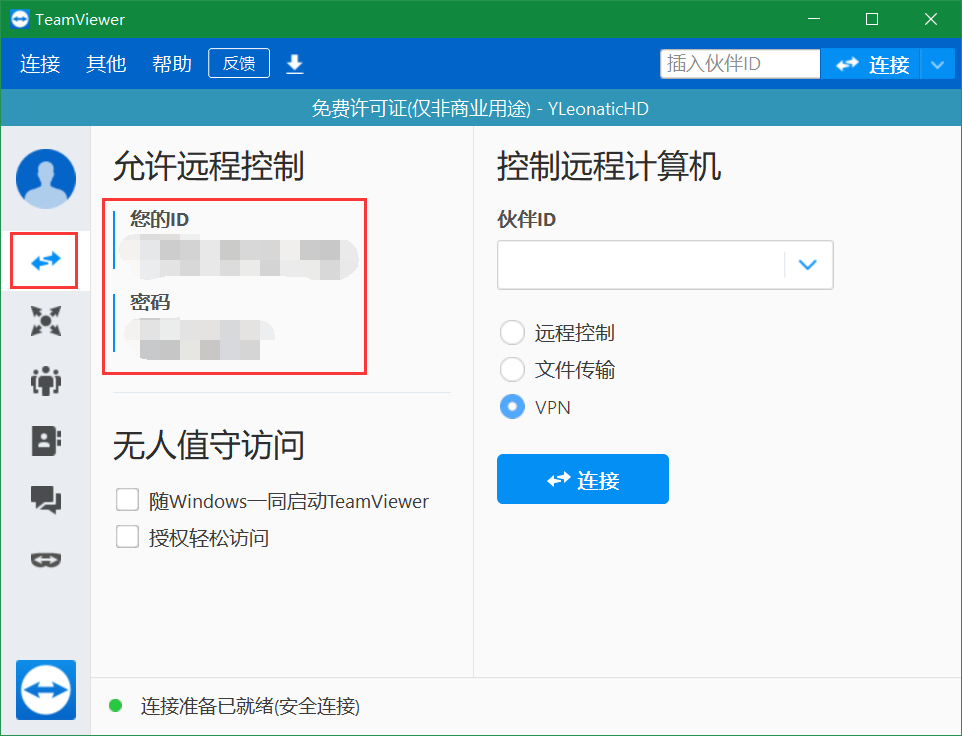Screen dimensions: 962x736
Task: Select the 文件传输 radio button
Action: pyautogui.click(x=512, y=370)
